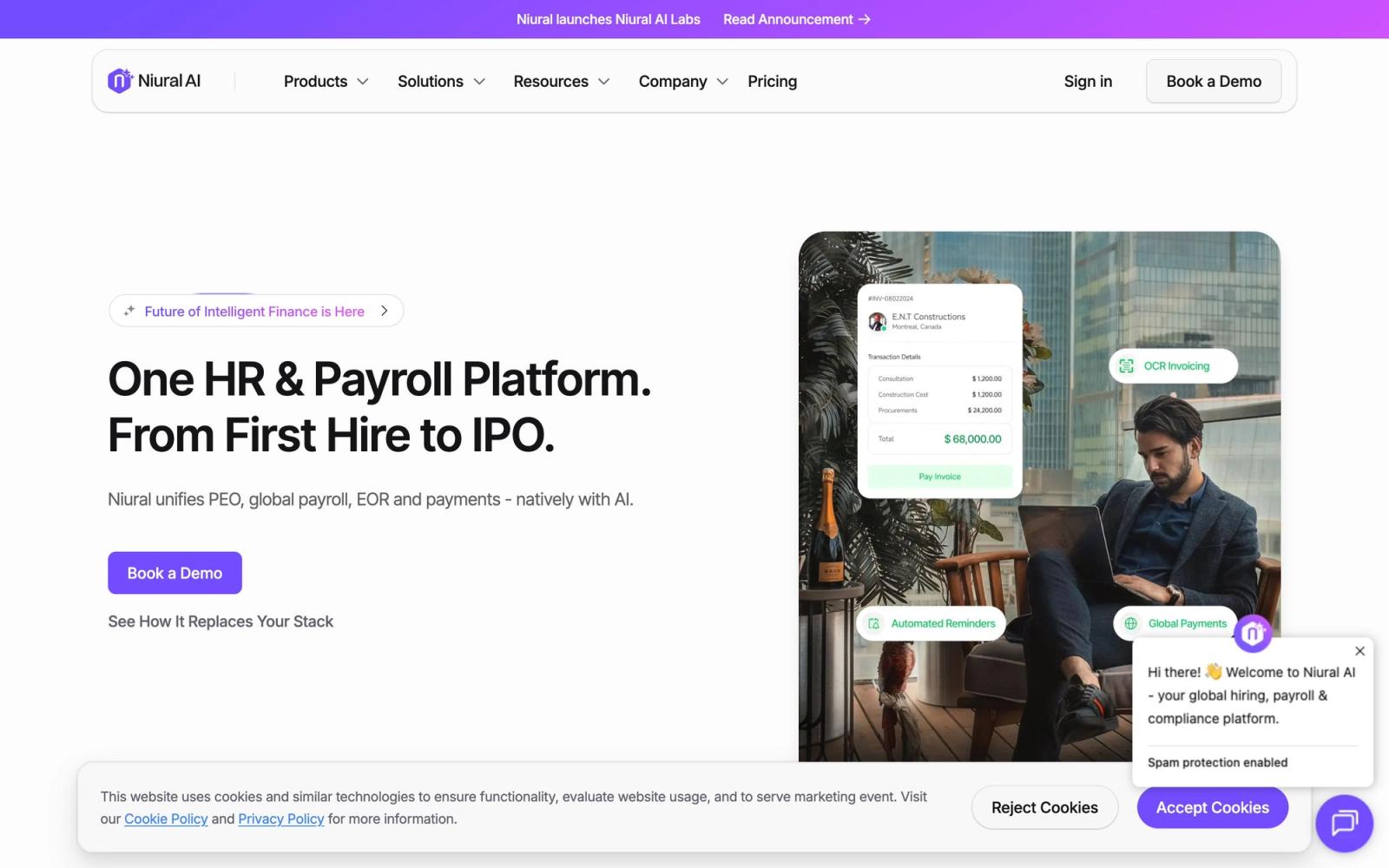Viewport: 1389px width, 868px height.
Task: Click Sign in
Action: 1088,82
